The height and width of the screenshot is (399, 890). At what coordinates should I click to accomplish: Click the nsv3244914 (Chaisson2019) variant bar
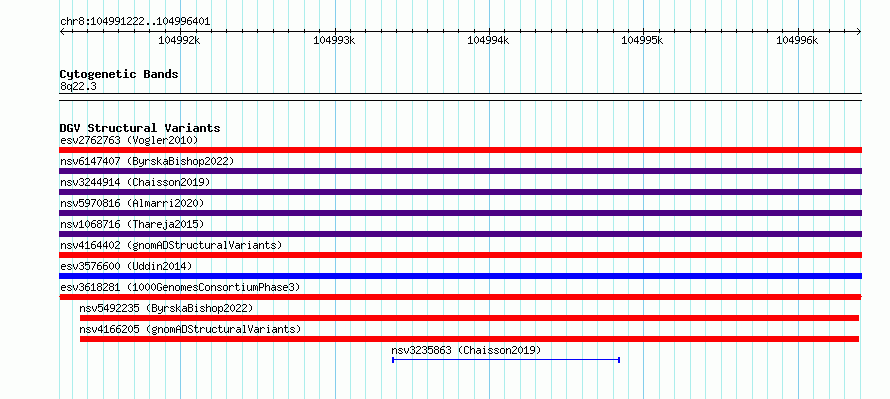pos(460,192)
